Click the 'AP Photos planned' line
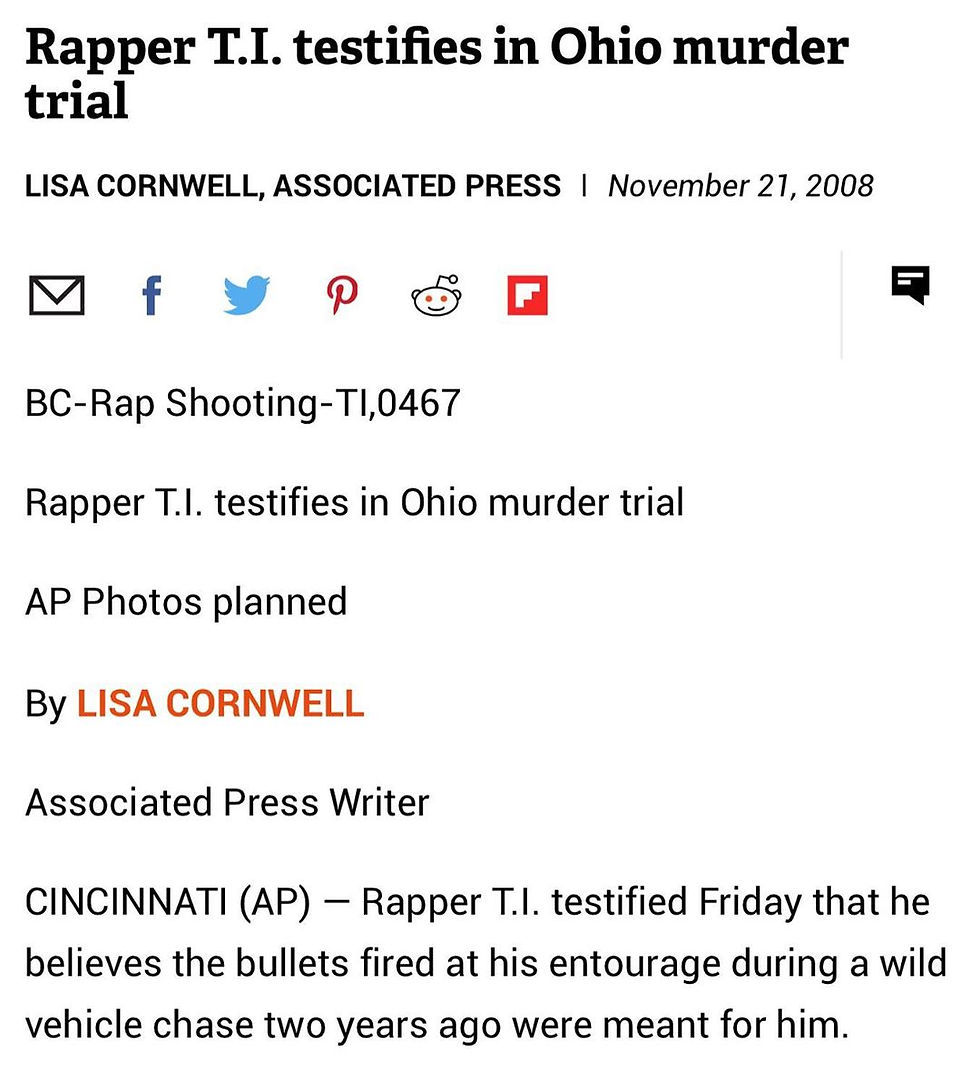Screen dimensions: 980x1070 pyautogui.click(x=186, y=602)
